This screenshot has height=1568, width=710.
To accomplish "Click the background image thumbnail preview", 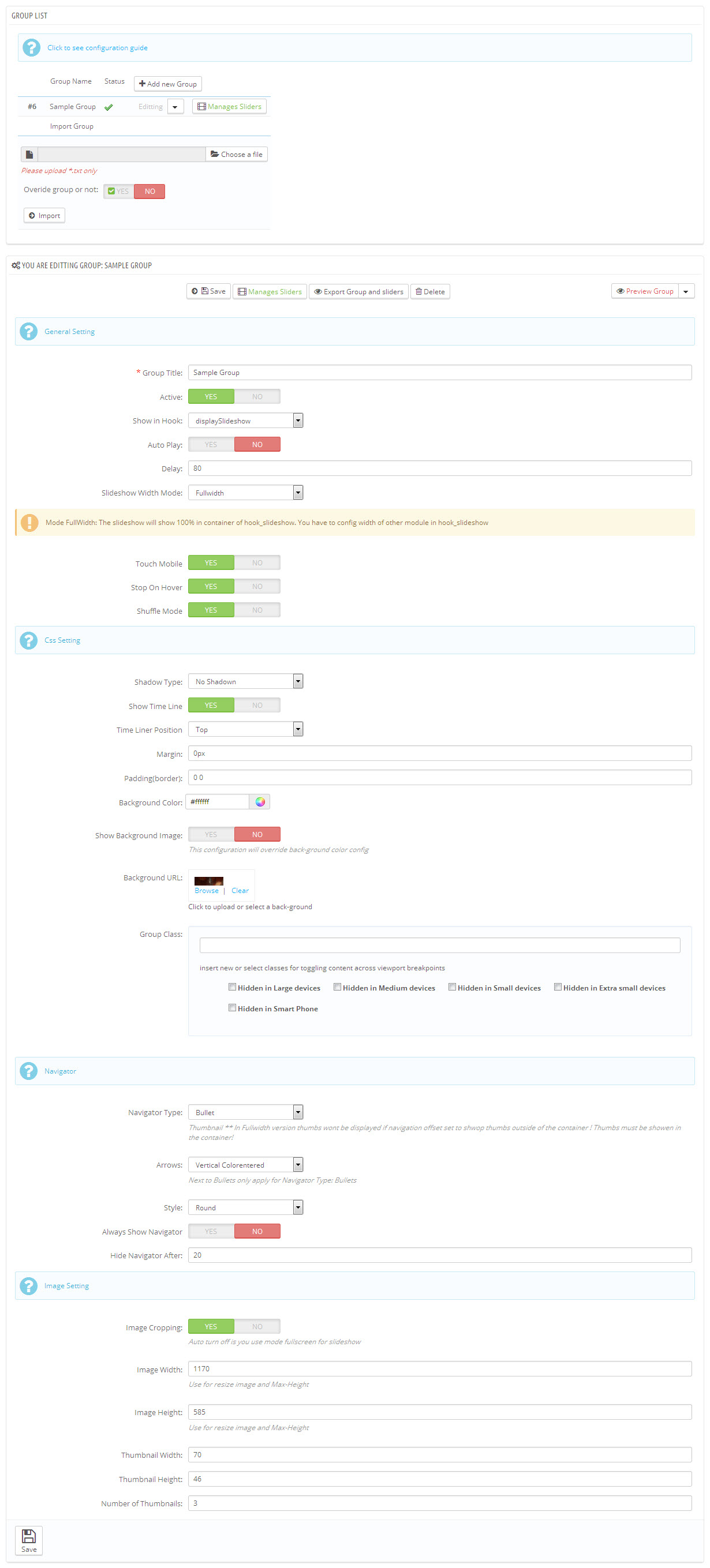I will coord(209,881).
